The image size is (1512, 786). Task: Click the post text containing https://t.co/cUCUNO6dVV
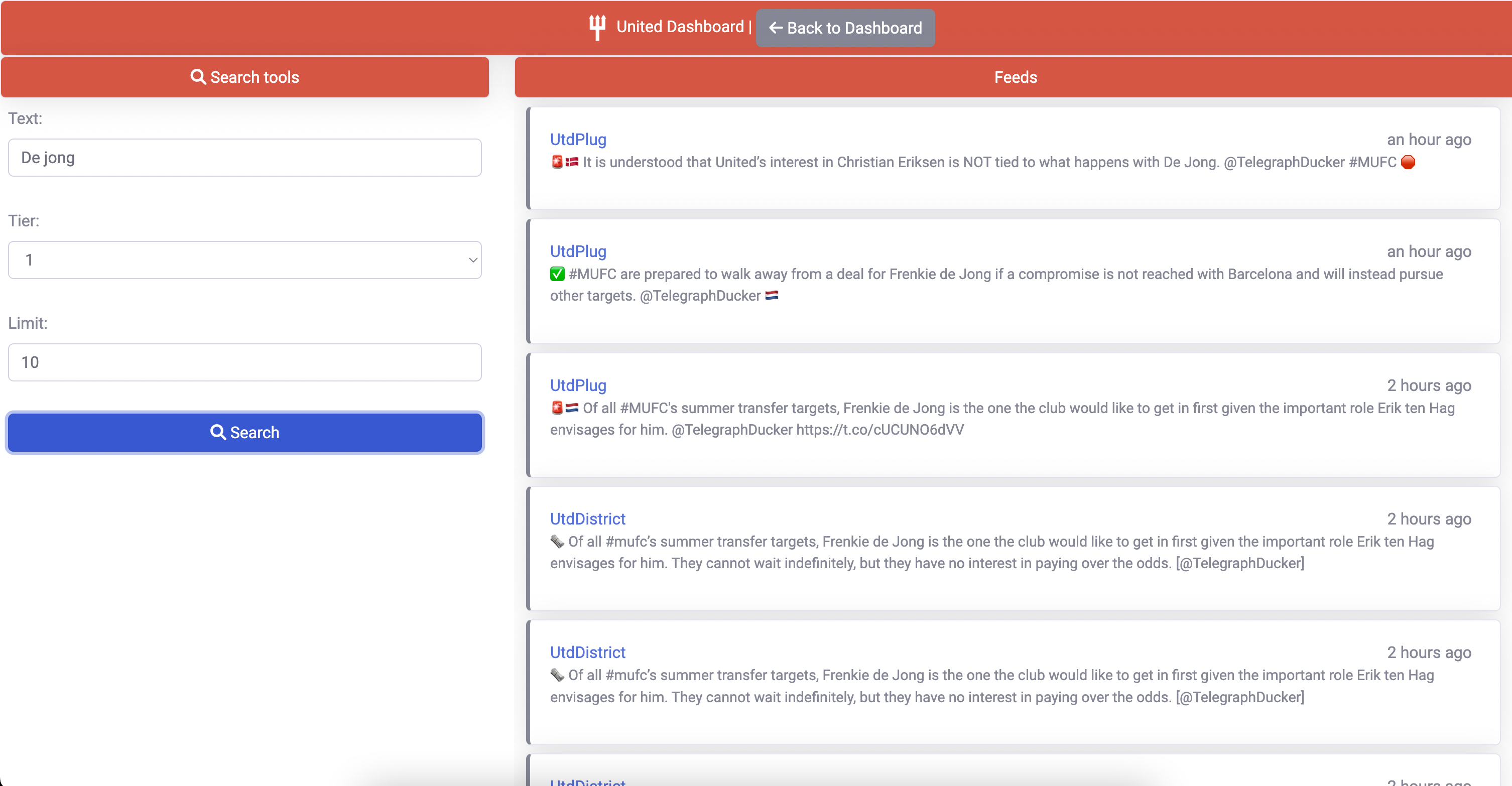click(1002, 419)
